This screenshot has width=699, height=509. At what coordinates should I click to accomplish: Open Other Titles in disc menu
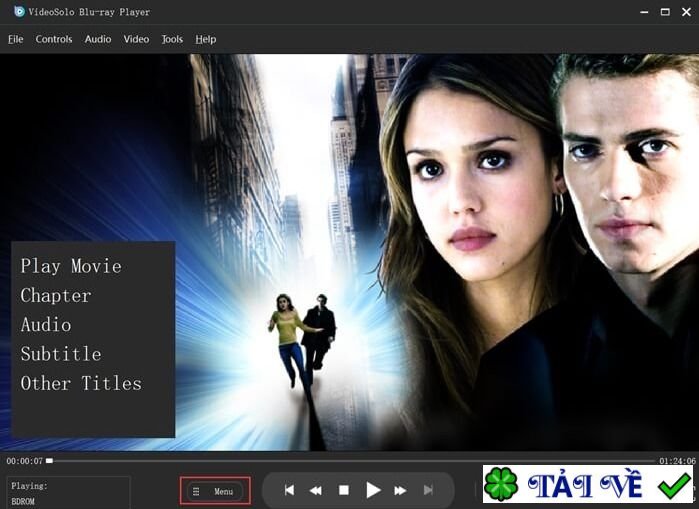(81, 383)
